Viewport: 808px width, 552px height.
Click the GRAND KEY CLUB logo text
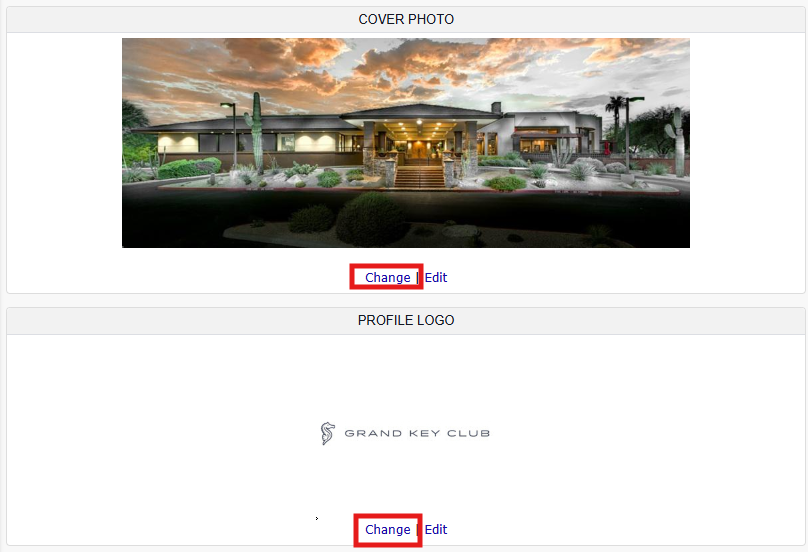417,433
